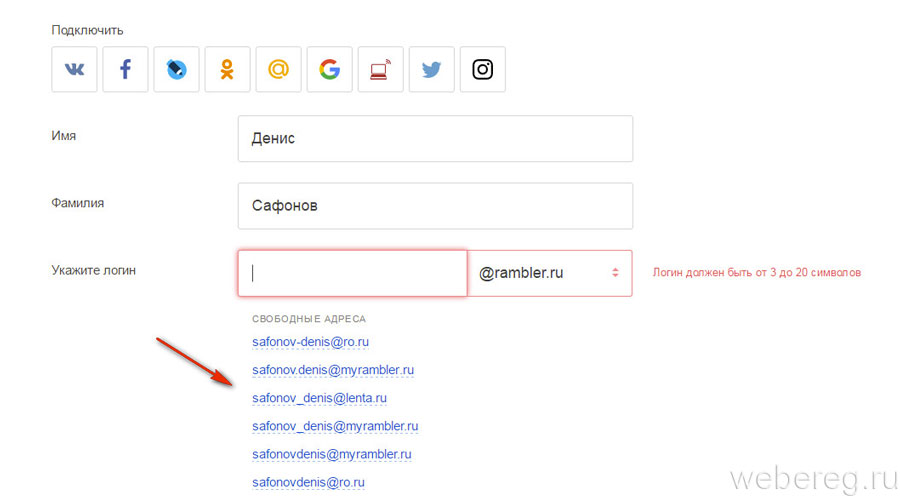Click the Укажите логин label
Screen dimensions: 900x498
(x=94, y=270)
